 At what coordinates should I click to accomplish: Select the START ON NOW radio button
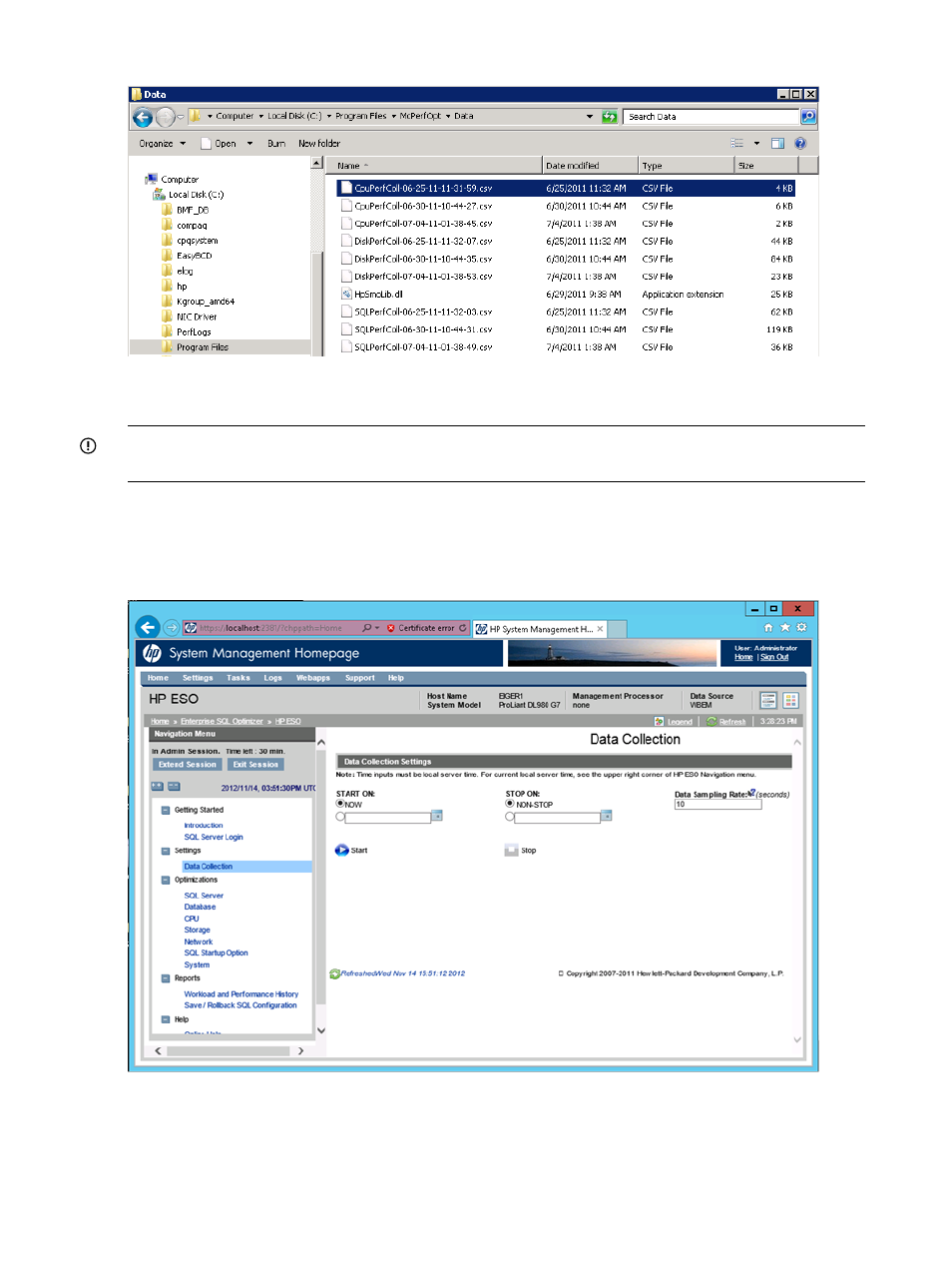click(x=340, y=804)
